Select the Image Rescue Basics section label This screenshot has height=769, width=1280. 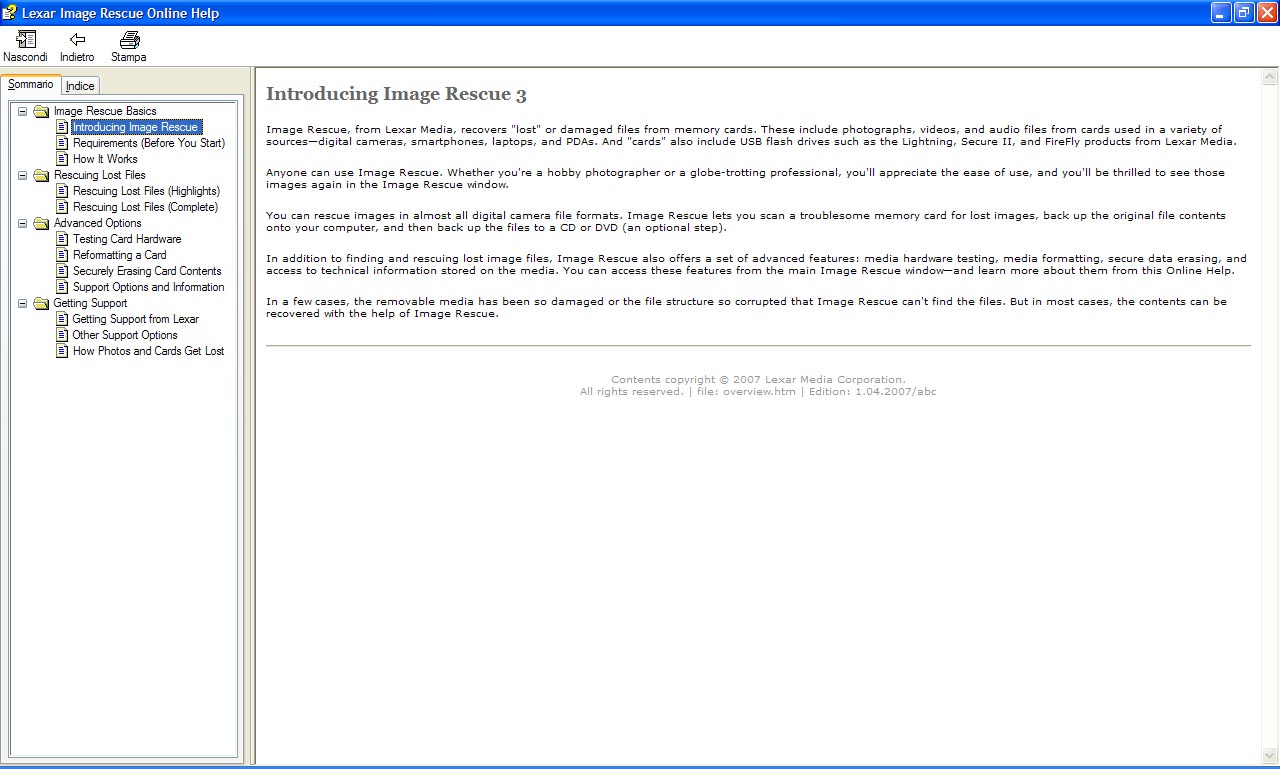(105, 111)
